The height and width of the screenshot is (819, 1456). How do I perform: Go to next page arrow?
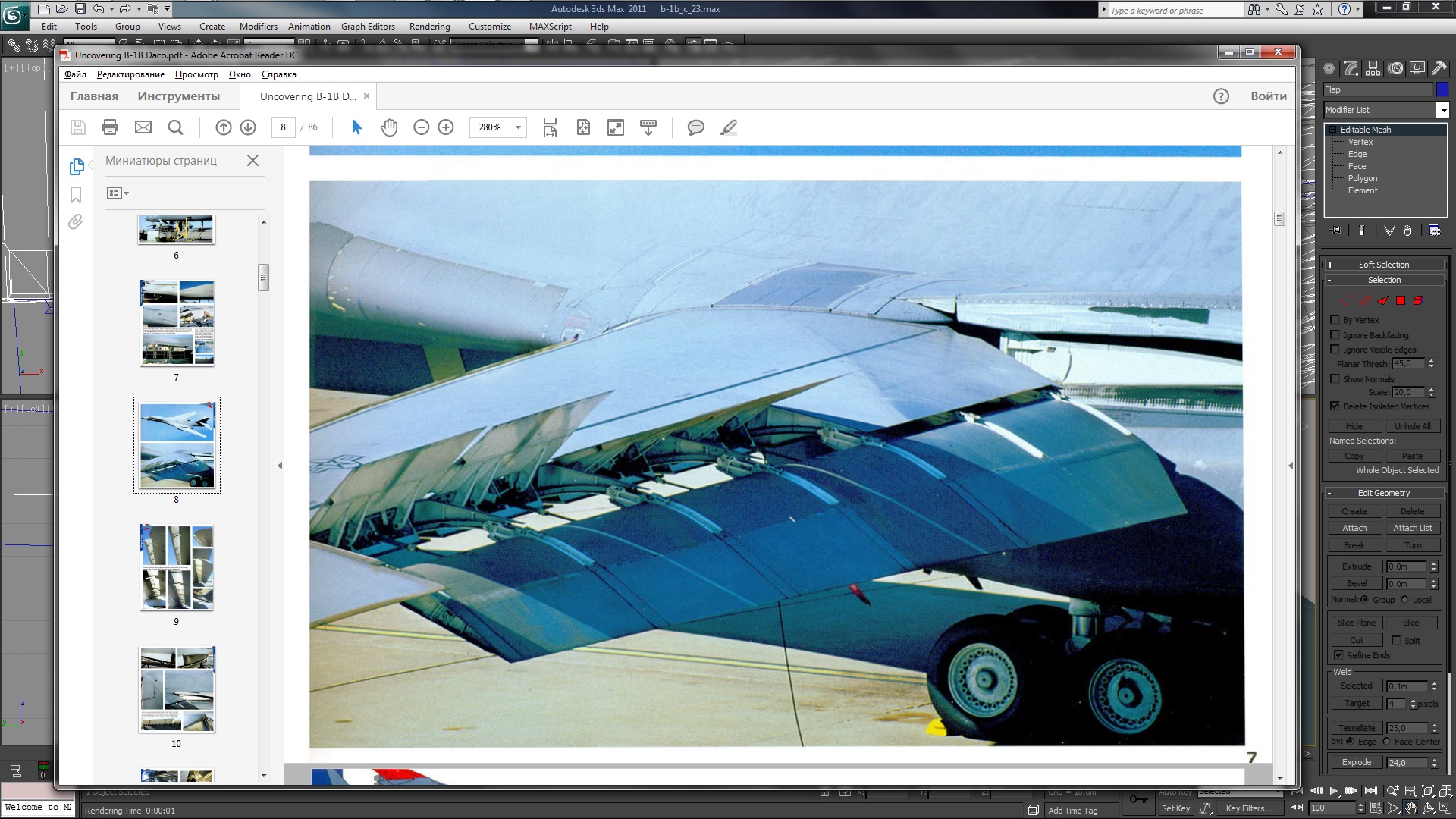[x=248, y=127]
